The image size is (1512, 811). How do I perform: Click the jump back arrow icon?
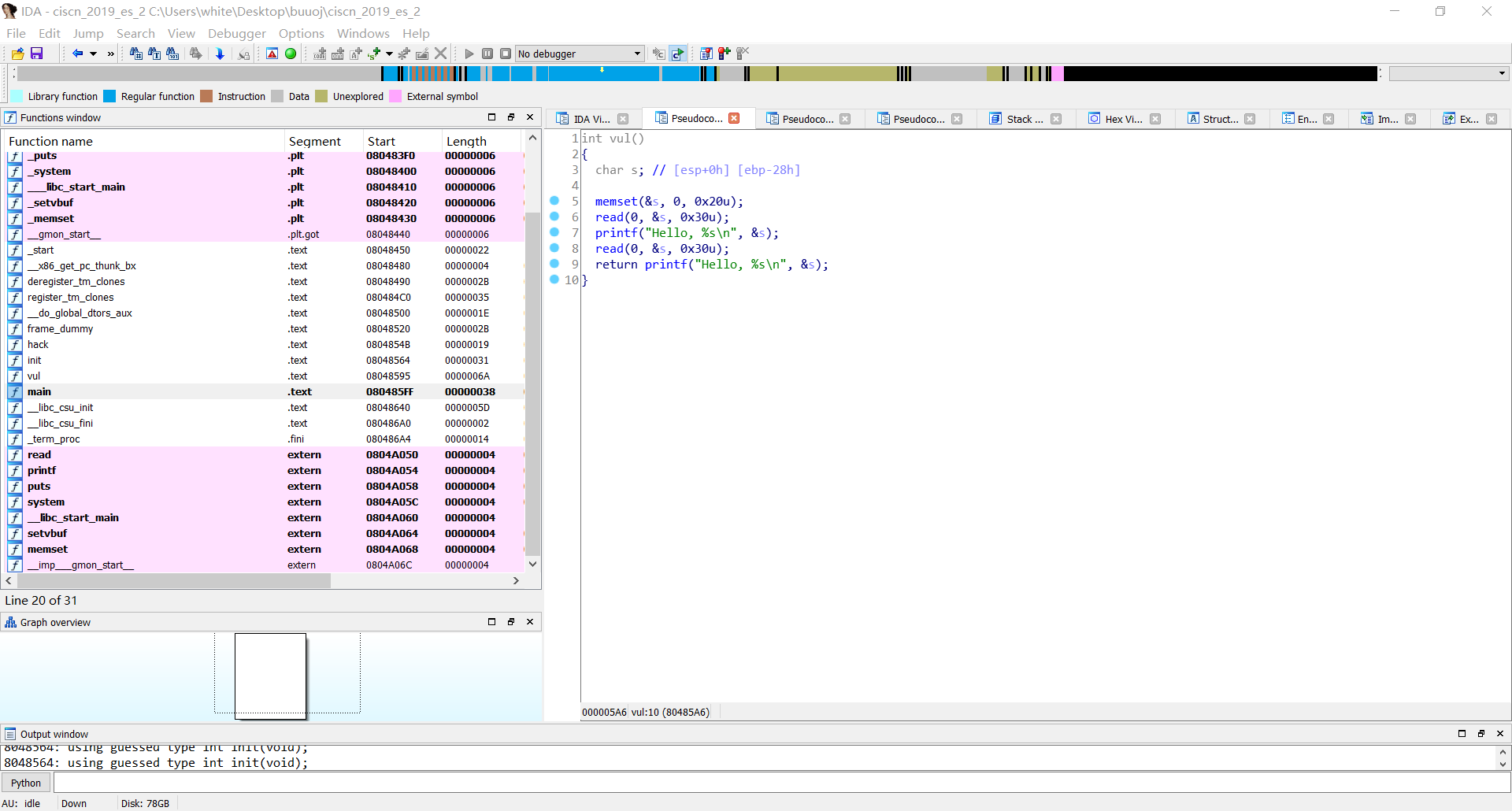tap(78, 54)
